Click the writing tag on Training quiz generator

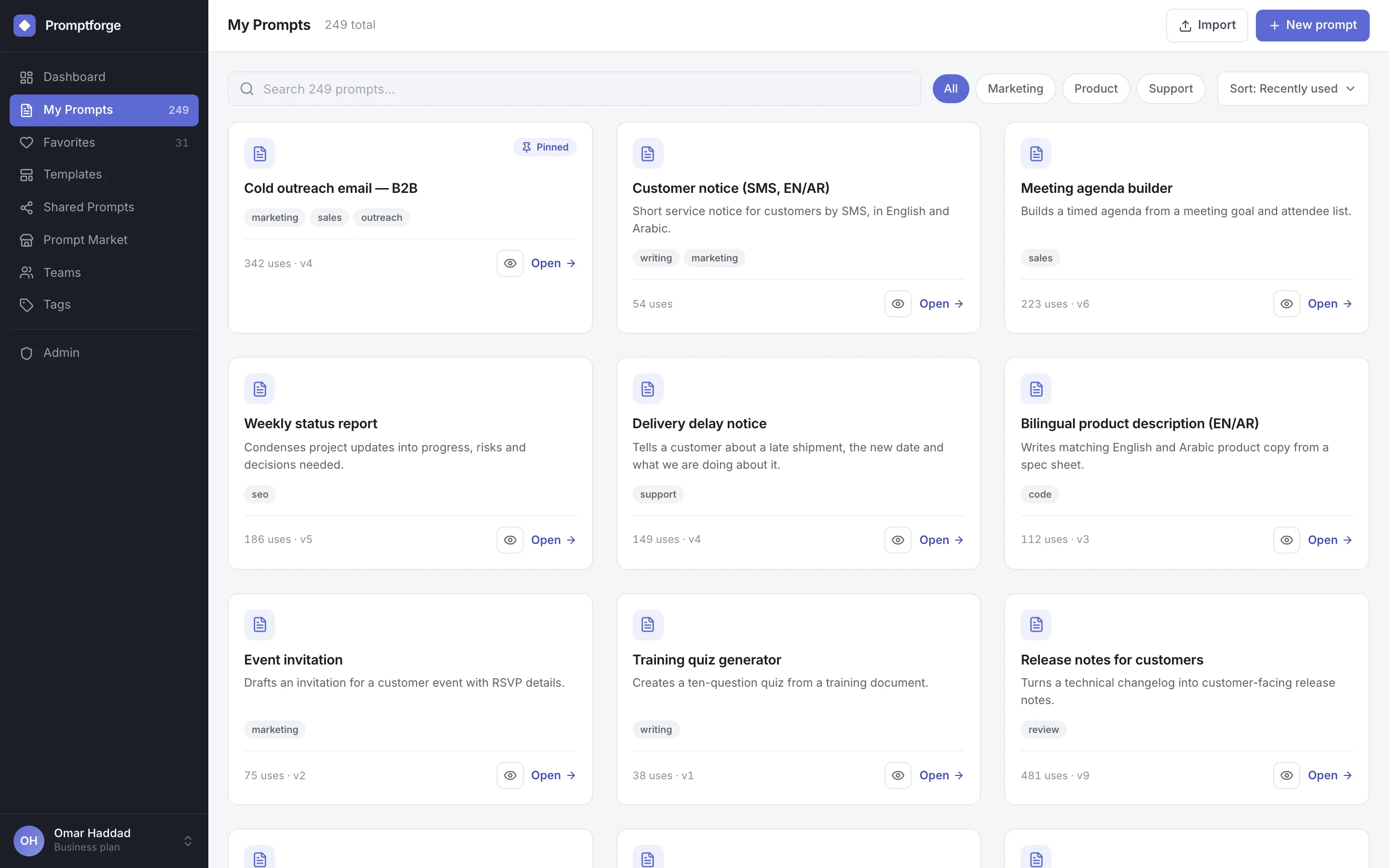click(x=655, y=730)
